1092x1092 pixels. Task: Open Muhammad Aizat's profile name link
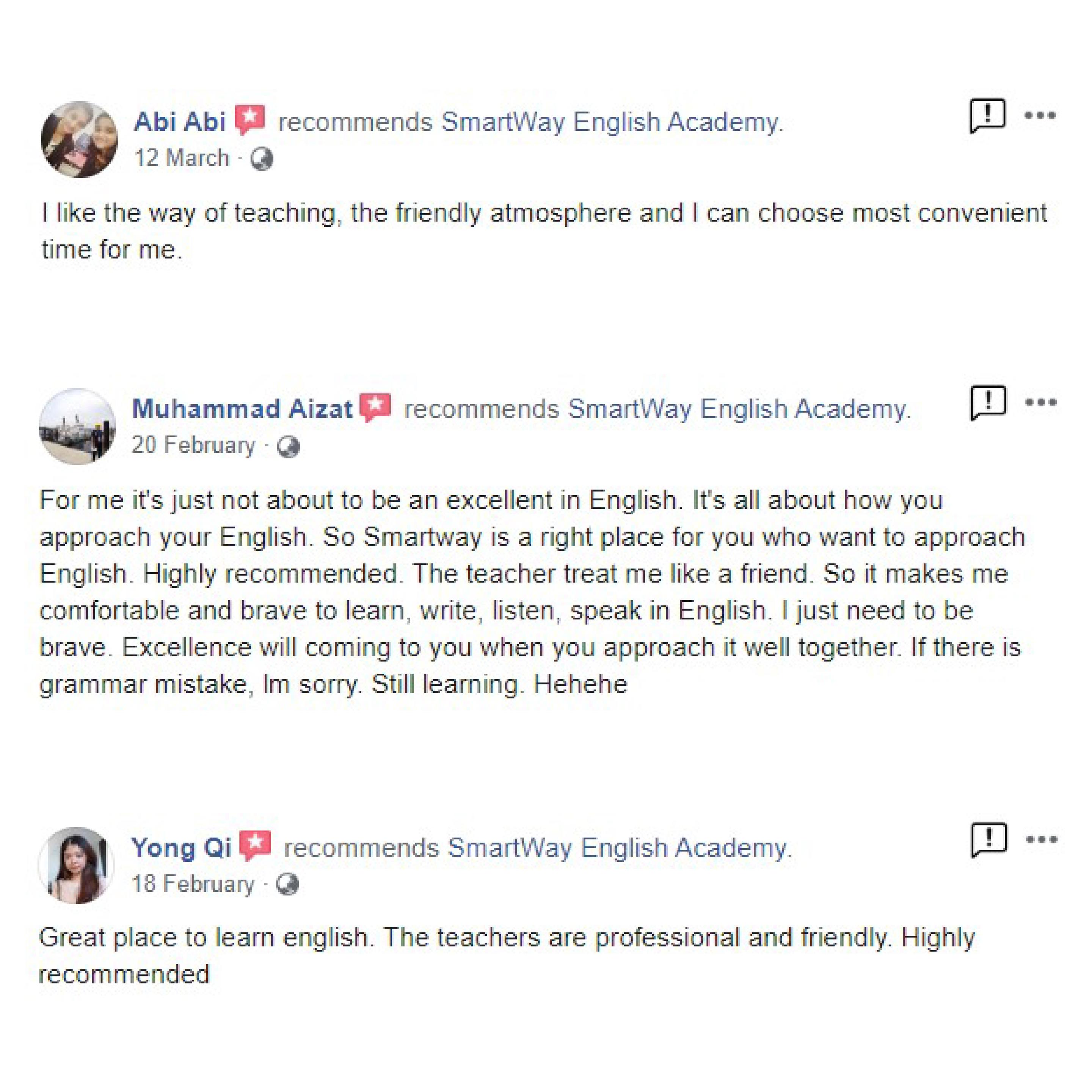click(242, 409)
